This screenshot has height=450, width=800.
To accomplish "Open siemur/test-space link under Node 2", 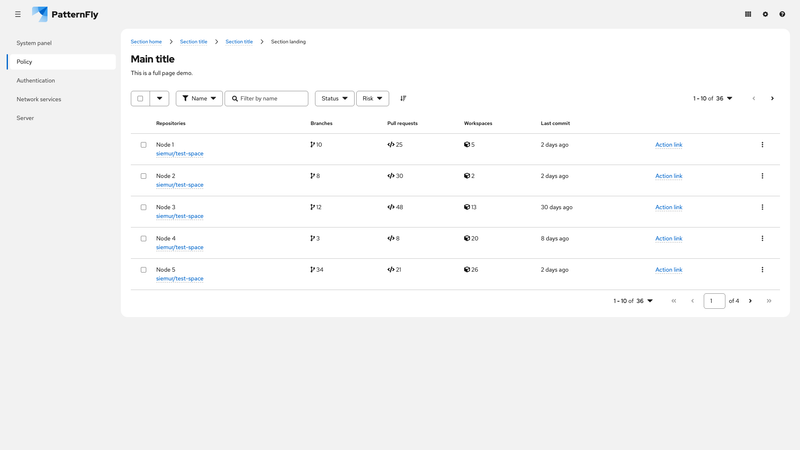I will click(x=180, y=185).
